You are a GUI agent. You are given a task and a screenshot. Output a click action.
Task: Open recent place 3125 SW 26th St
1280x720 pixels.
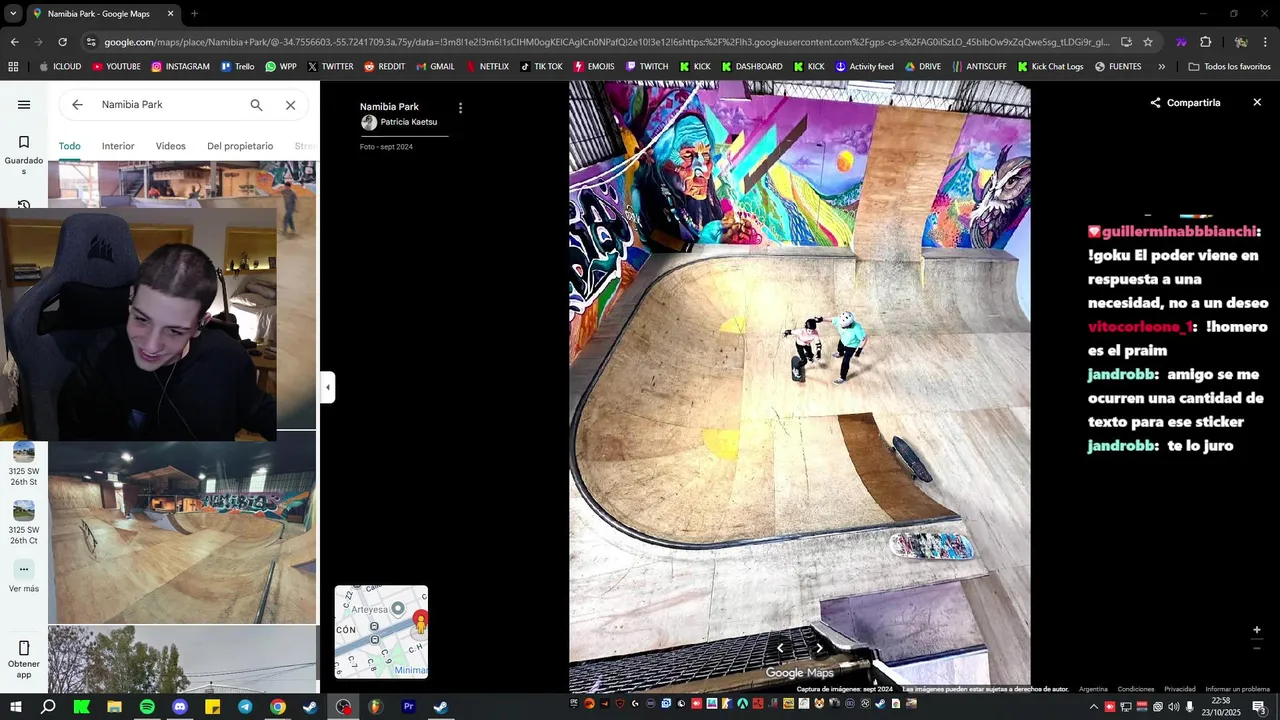(24, 463)
